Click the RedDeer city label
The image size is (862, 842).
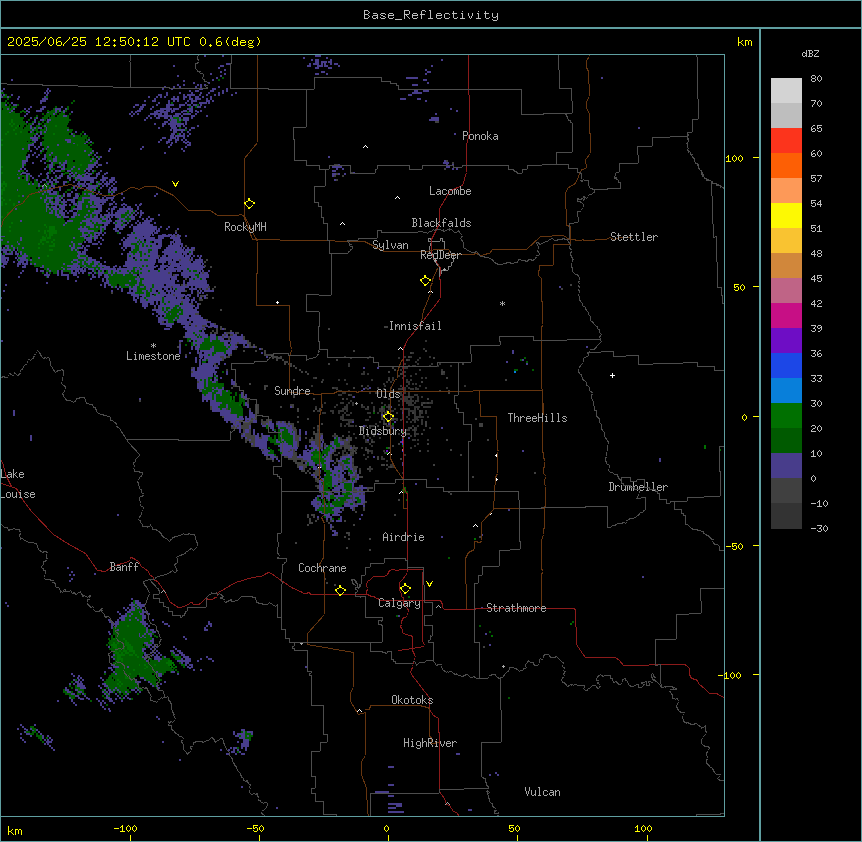[440, 255]
